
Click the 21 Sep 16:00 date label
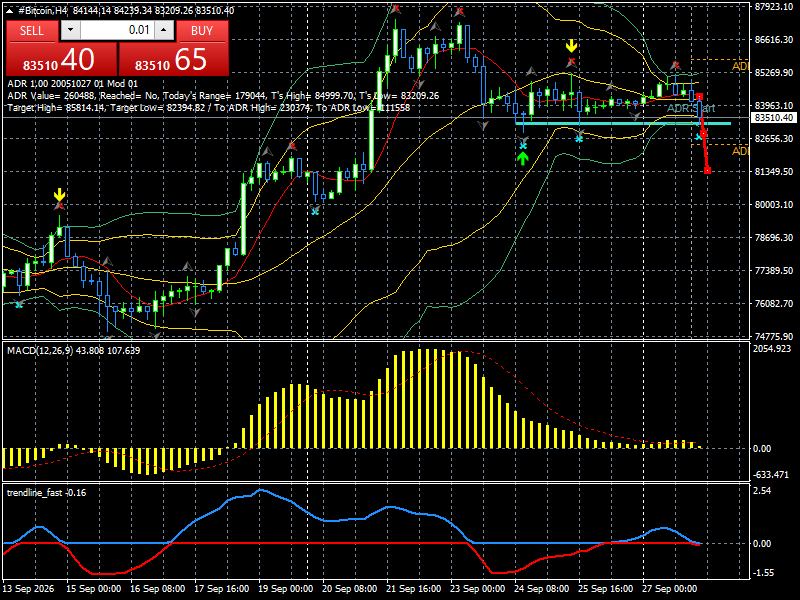(414, 588)
